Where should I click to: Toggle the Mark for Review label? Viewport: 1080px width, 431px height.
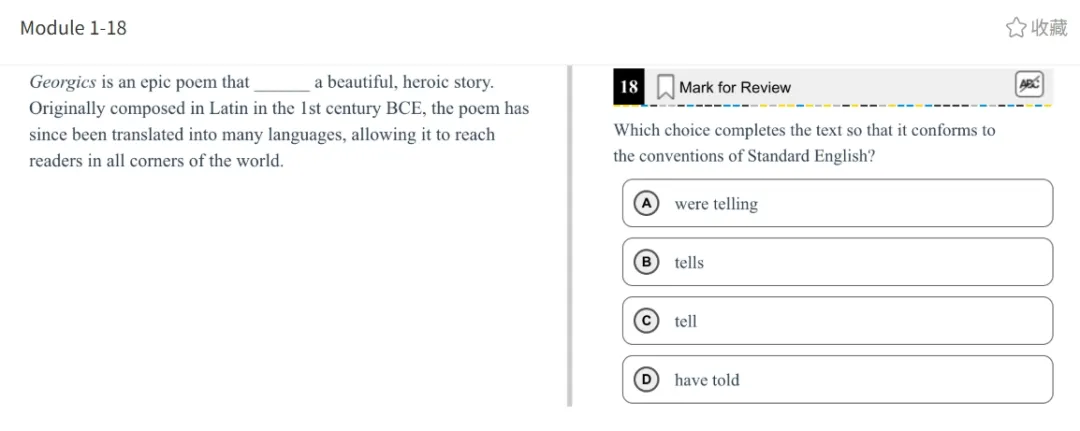(734, 87)
